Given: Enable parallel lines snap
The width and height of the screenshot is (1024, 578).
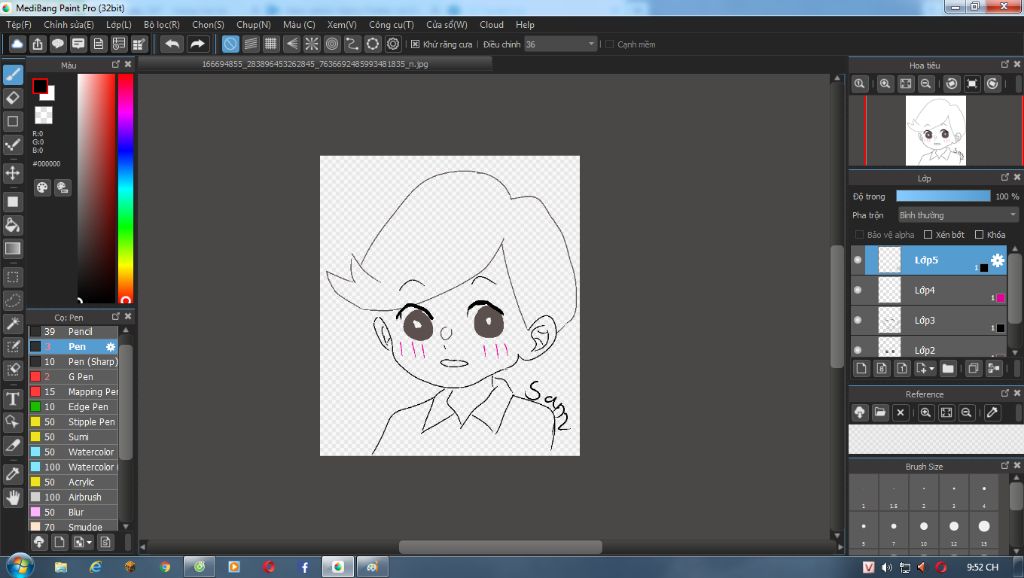Looking at the screenshot, I should pyautogui.click(x=251, y=44).
